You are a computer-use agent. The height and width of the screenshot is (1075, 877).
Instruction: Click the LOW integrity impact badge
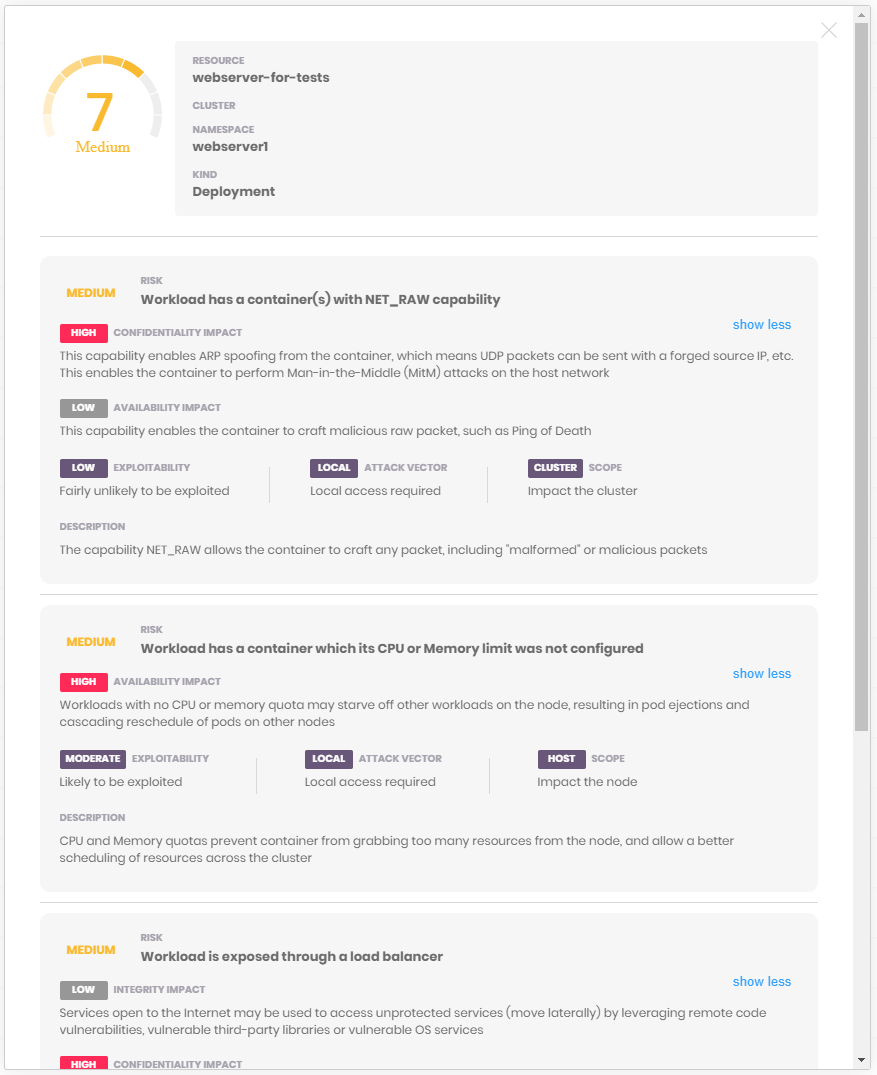(84, 989)
